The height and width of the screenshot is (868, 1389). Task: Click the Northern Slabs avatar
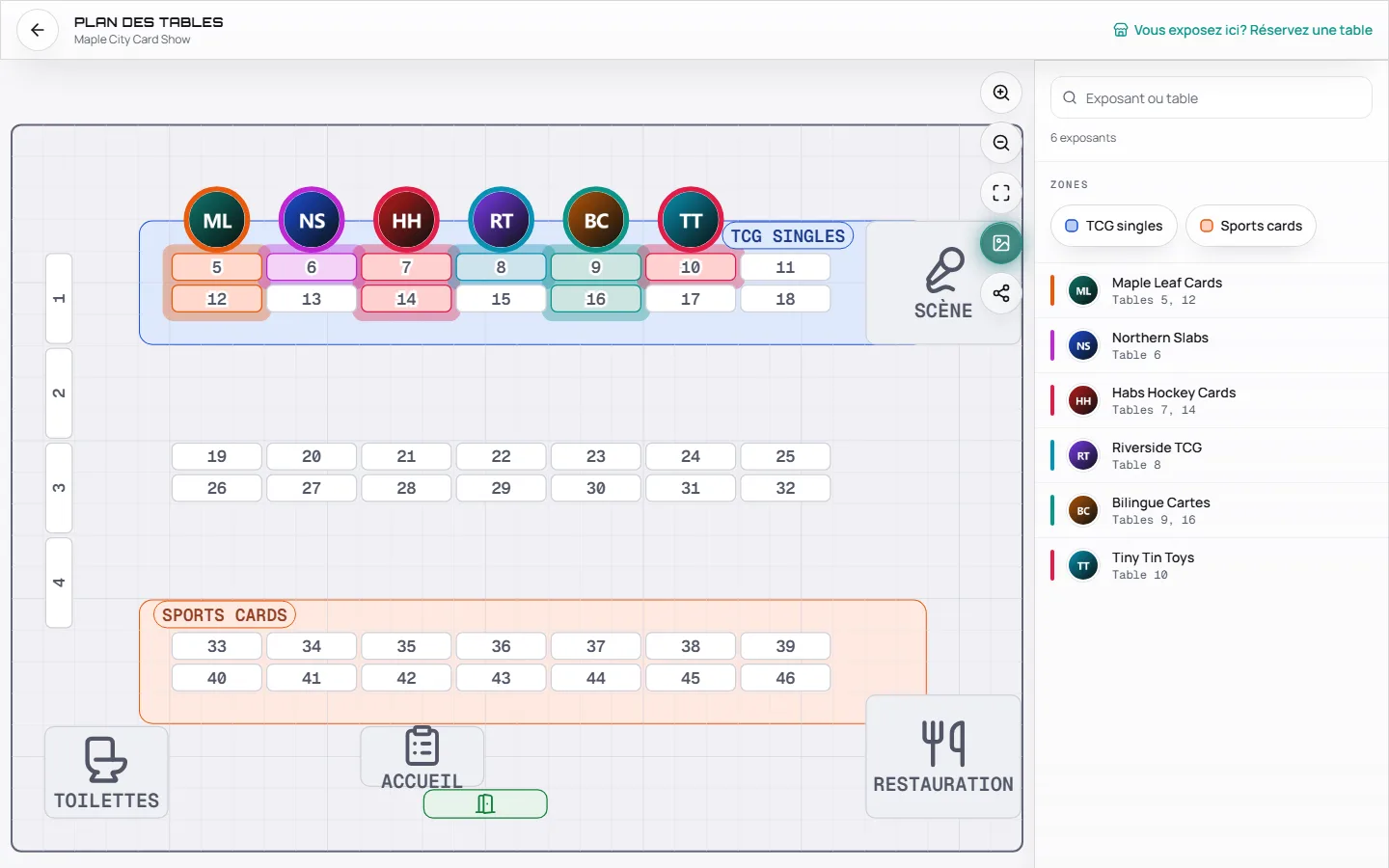1083,345
